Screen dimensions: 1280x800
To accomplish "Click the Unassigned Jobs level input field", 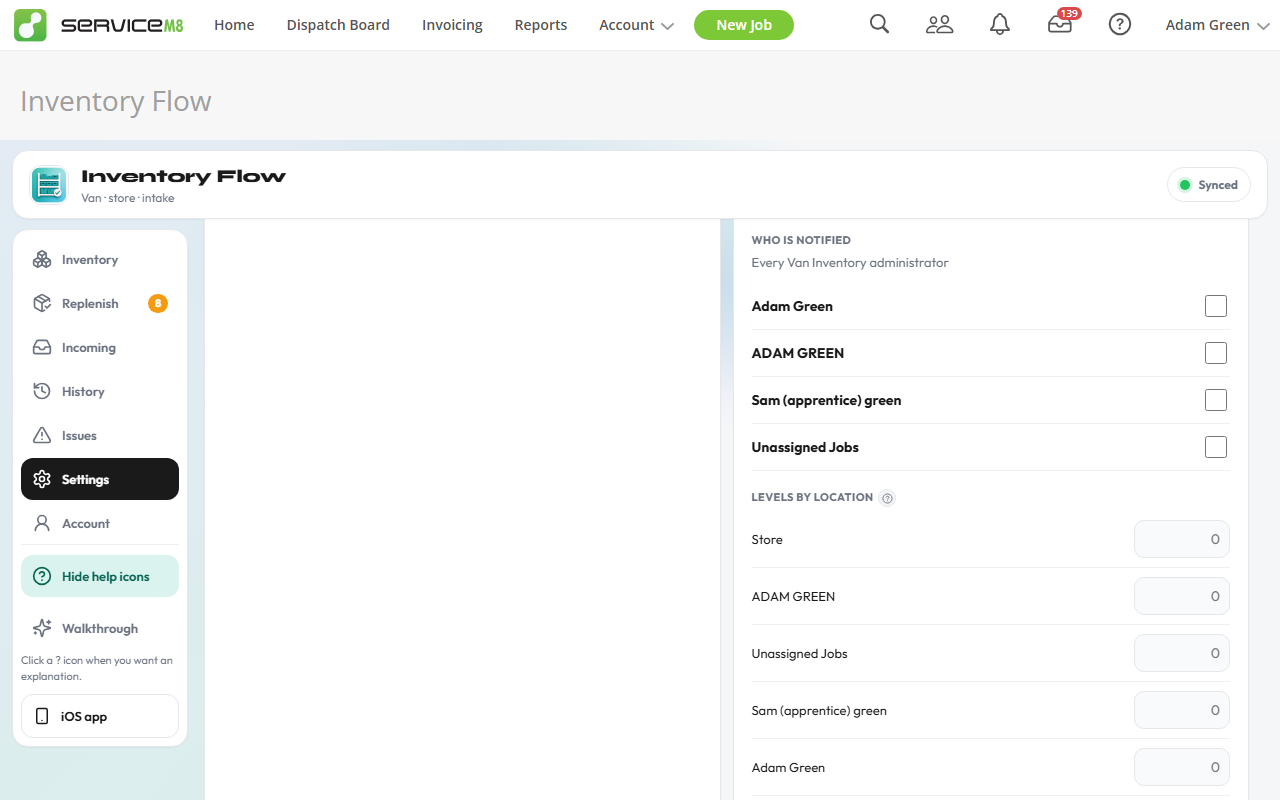I will pos(1181,653).
